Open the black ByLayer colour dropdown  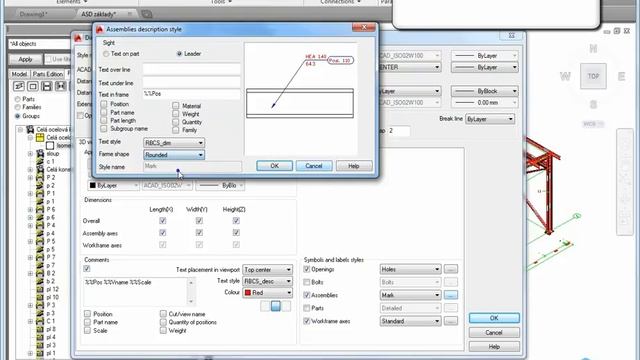[113, 185]
